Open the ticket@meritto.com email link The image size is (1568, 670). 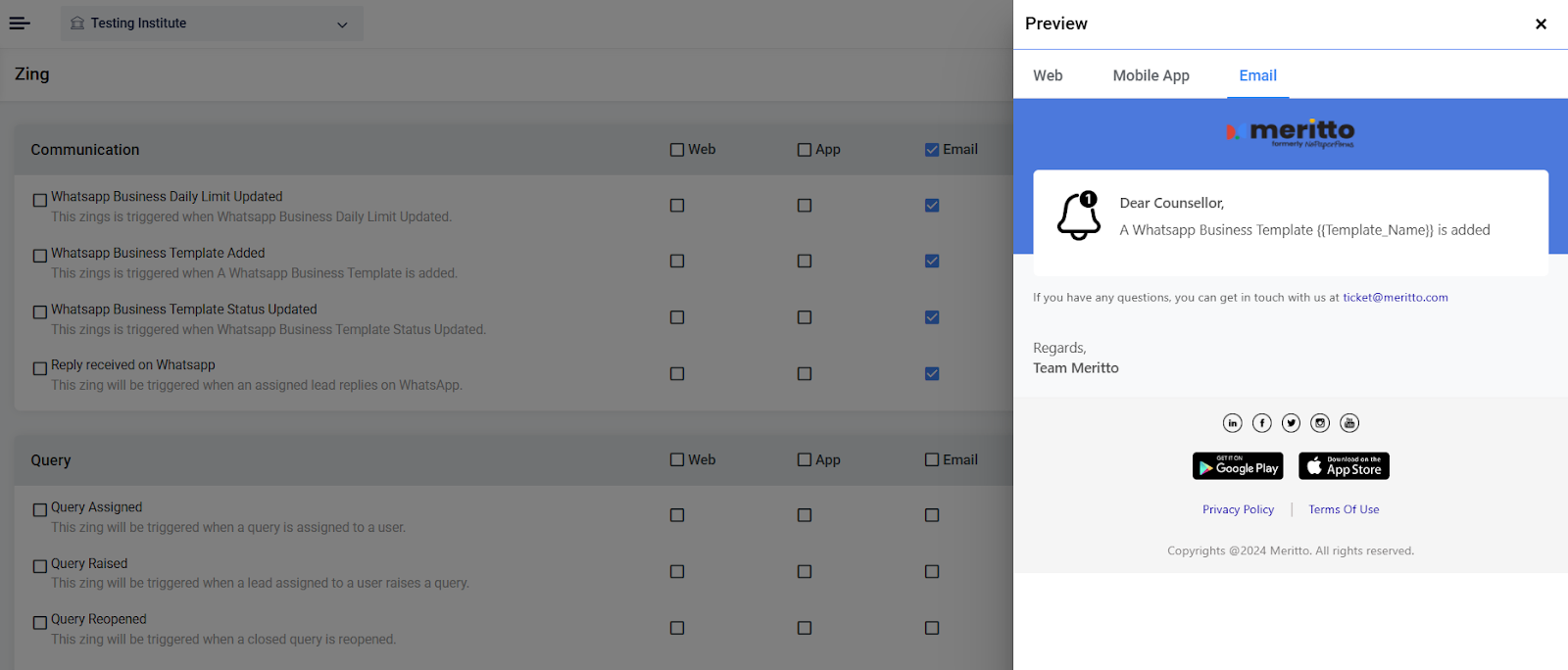tap(1395, 298)
